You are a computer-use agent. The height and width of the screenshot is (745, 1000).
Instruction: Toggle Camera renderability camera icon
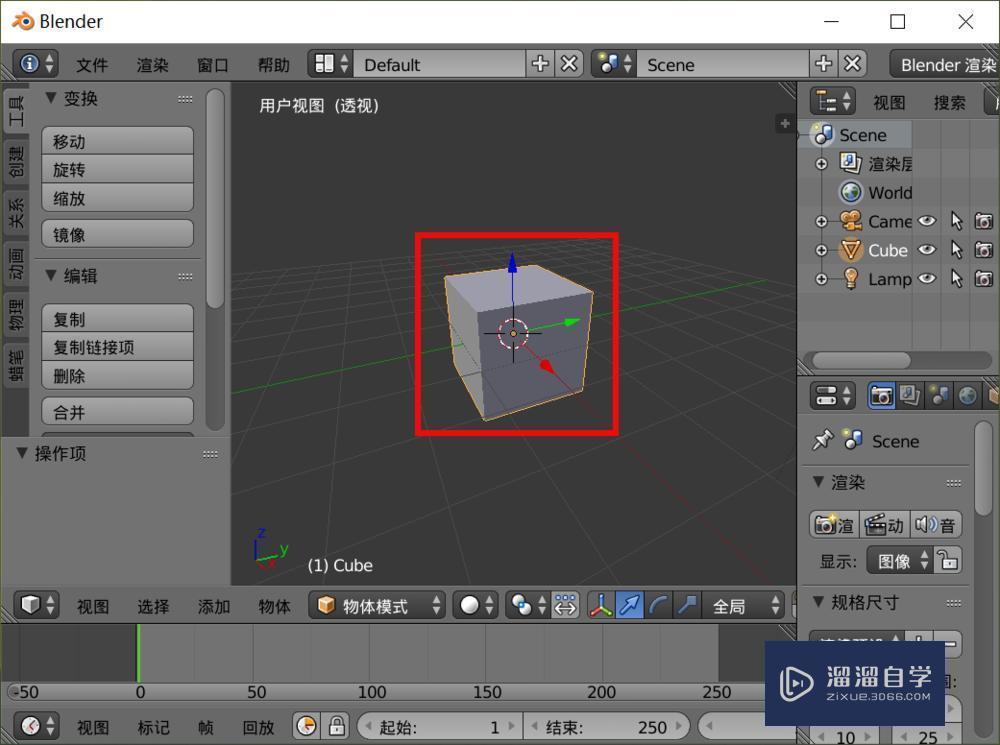[x=983, y=221]
